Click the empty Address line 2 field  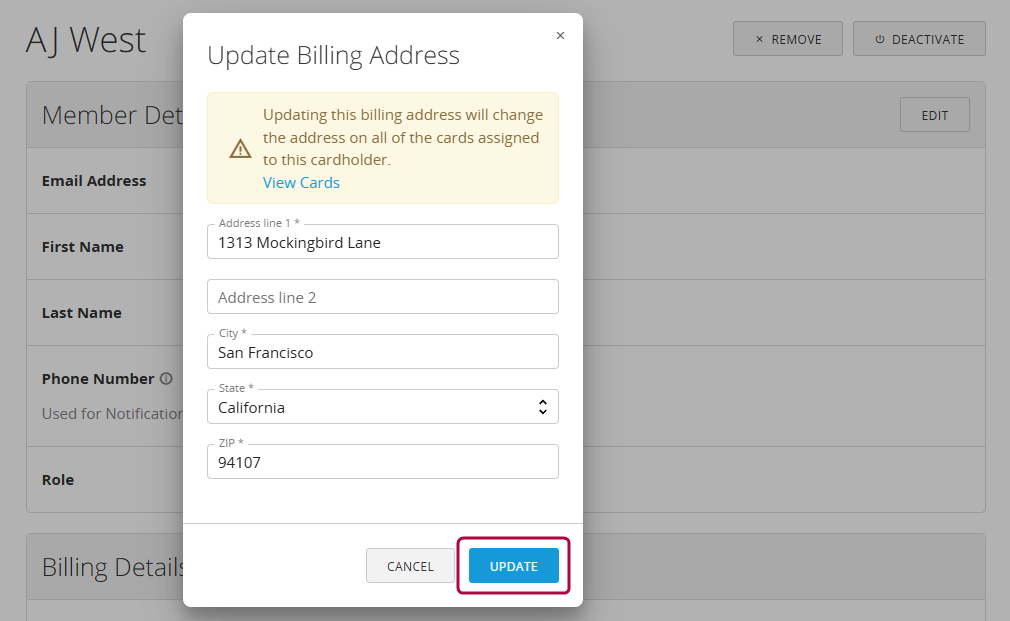tap(383, 296)
